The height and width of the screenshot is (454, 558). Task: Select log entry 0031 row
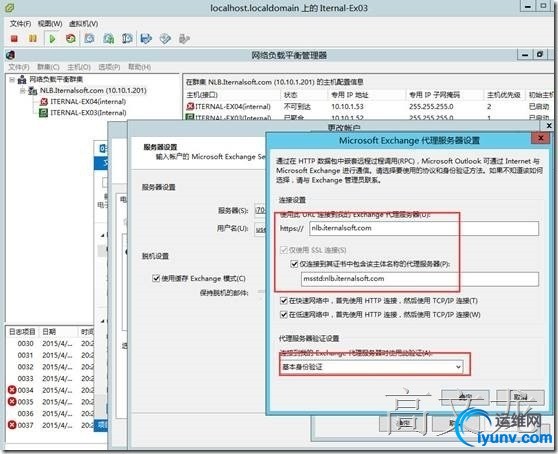(x=50, y=355)
